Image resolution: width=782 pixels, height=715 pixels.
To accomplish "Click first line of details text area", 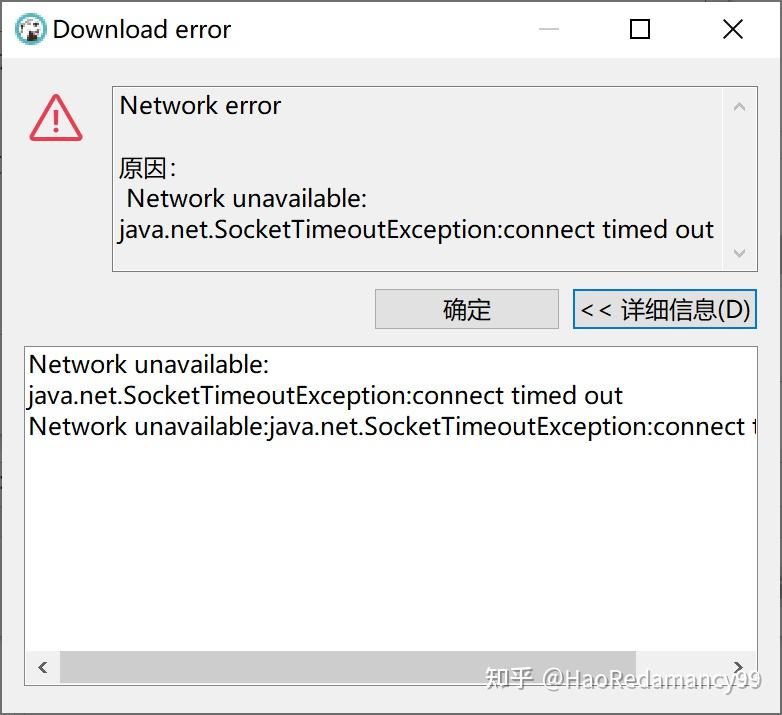I will [x=149, y=364].
